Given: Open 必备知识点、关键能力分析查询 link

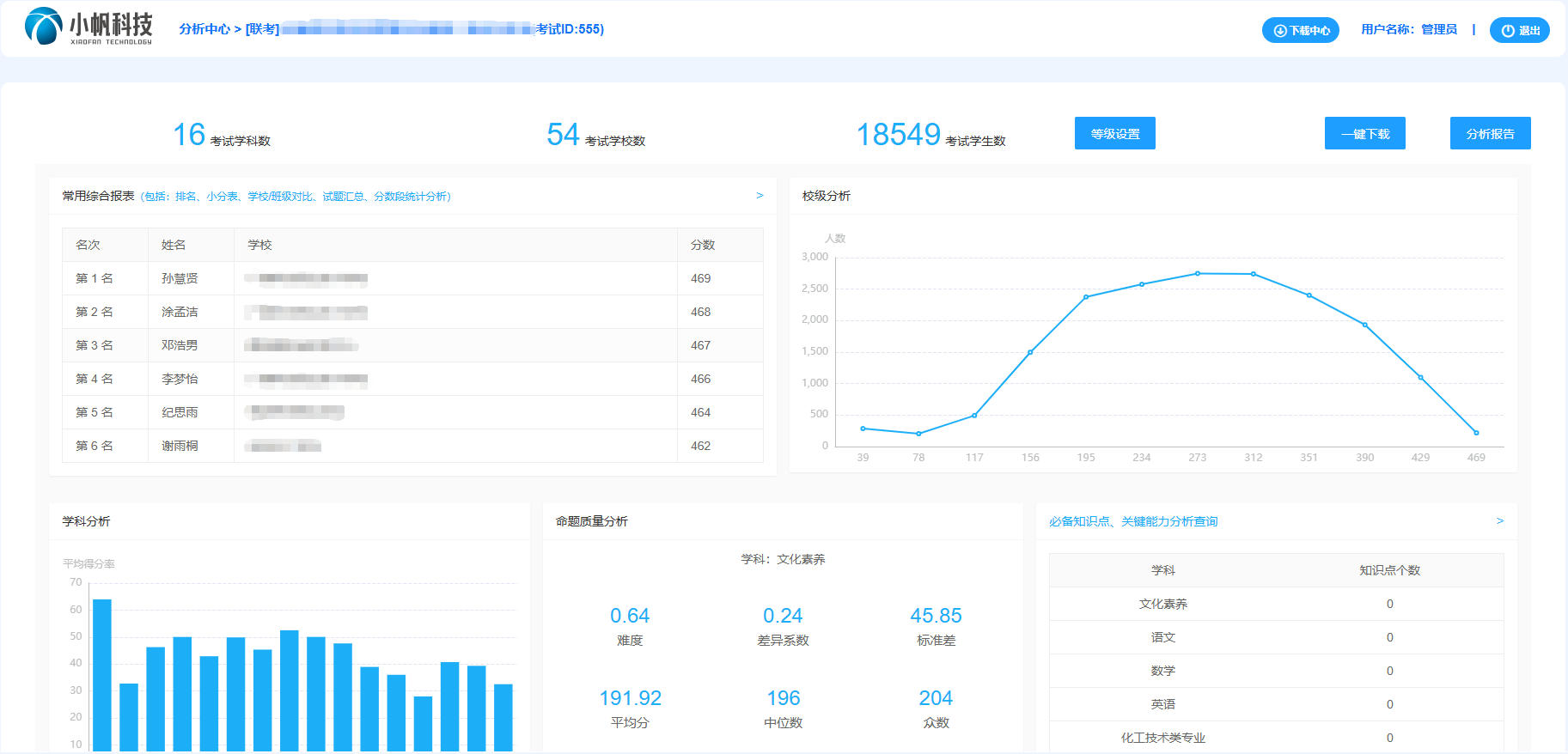Looking at the screenshot, I should click(x=1133, y=521).
